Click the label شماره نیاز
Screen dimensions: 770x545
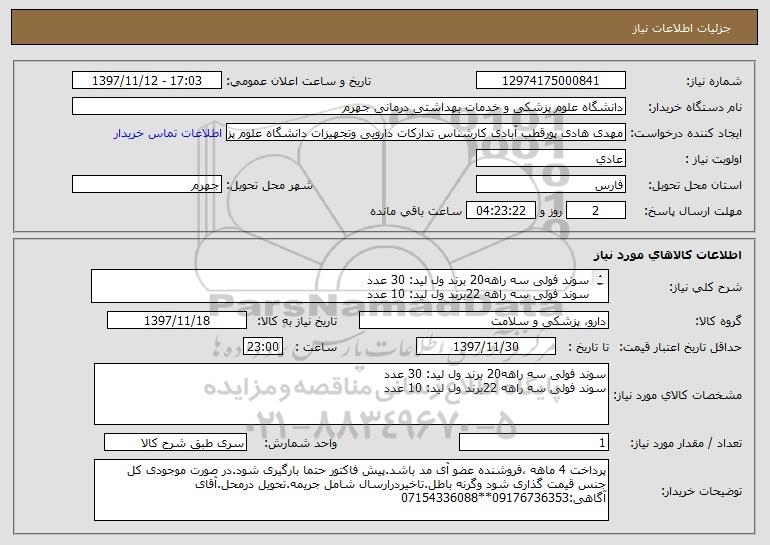coord(714,81)
